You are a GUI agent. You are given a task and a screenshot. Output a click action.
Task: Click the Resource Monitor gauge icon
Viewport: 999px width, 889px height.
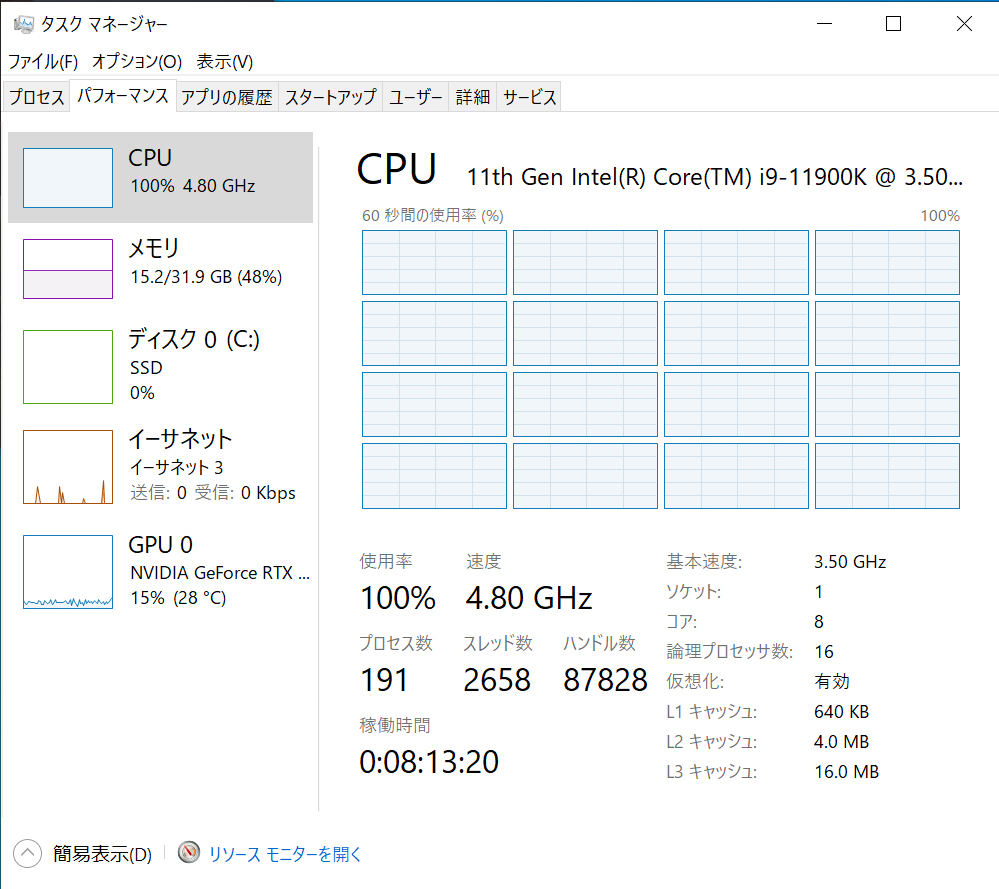click(x=189, y=853)
